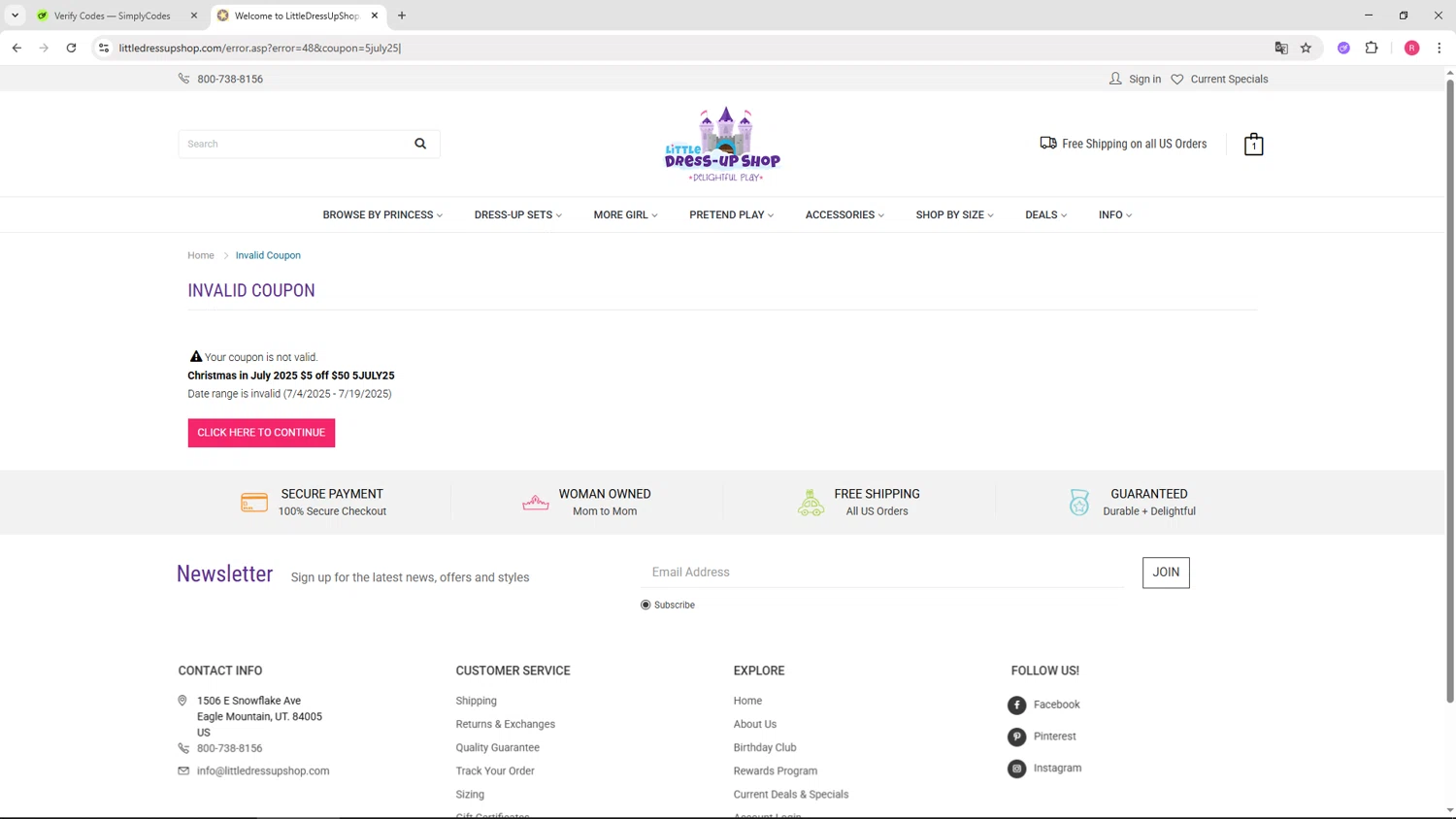Click the phone icon in top bar
Screen dimensions: 1456x819
click(x=183, y=79)
